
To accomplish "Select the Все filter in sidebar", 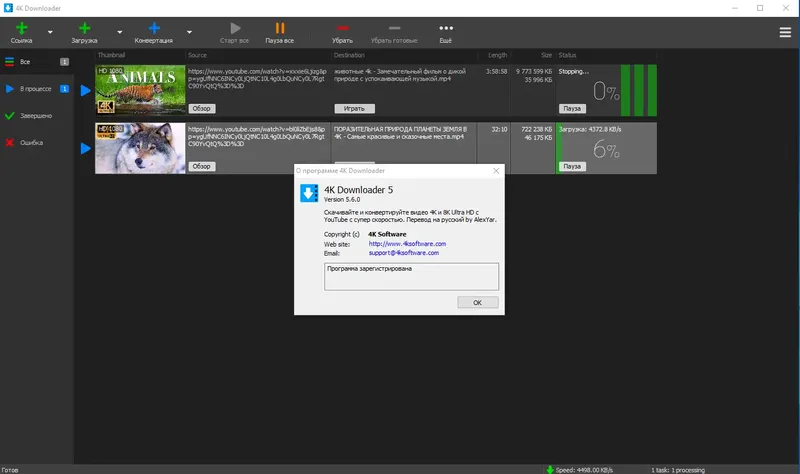I will coord(36,62).
